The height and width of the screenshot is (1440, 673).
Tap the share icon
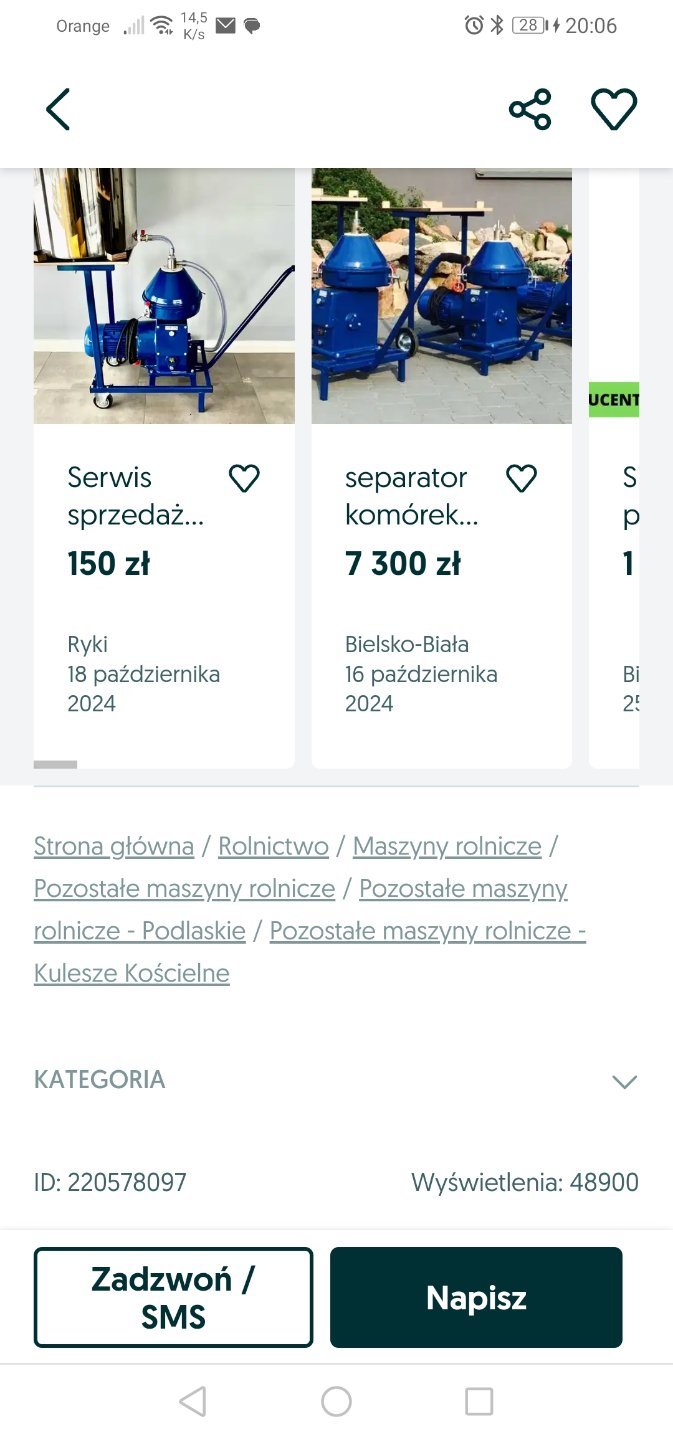[530, 109]
